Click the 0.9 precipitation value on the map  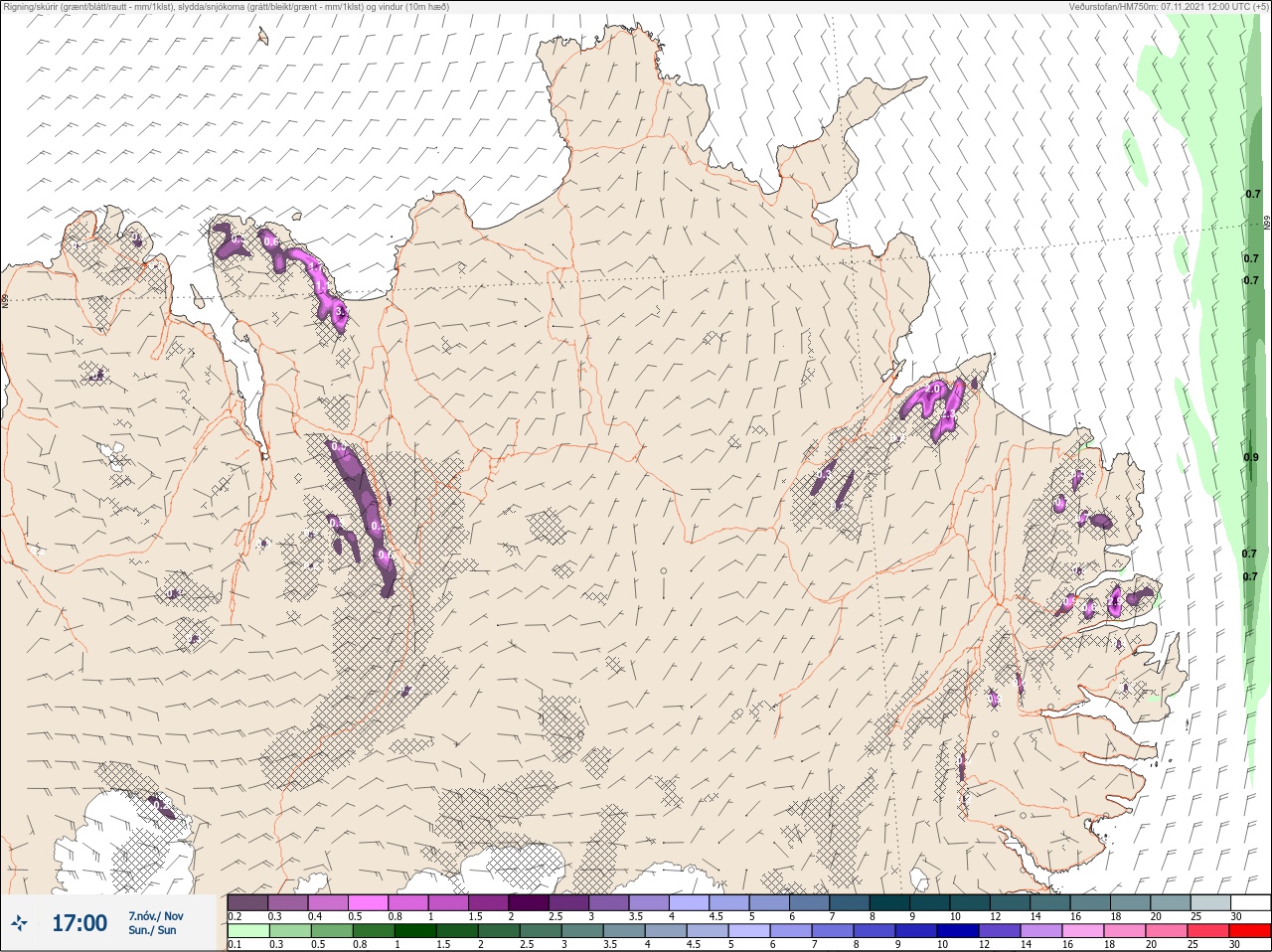coord(1251,457)
